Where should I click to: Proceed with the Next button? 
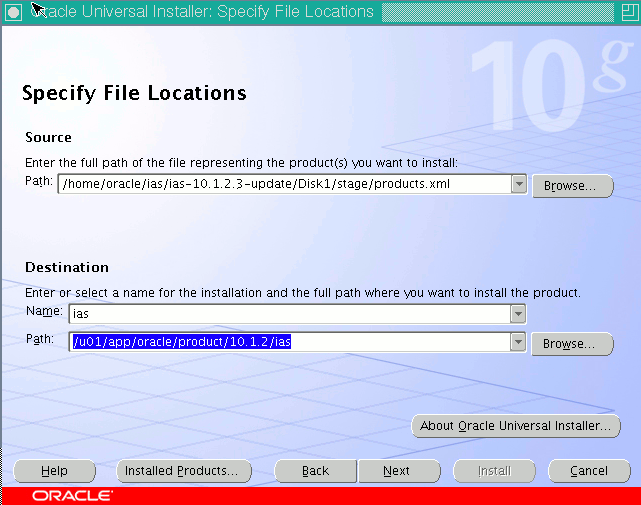pos(399,471)
